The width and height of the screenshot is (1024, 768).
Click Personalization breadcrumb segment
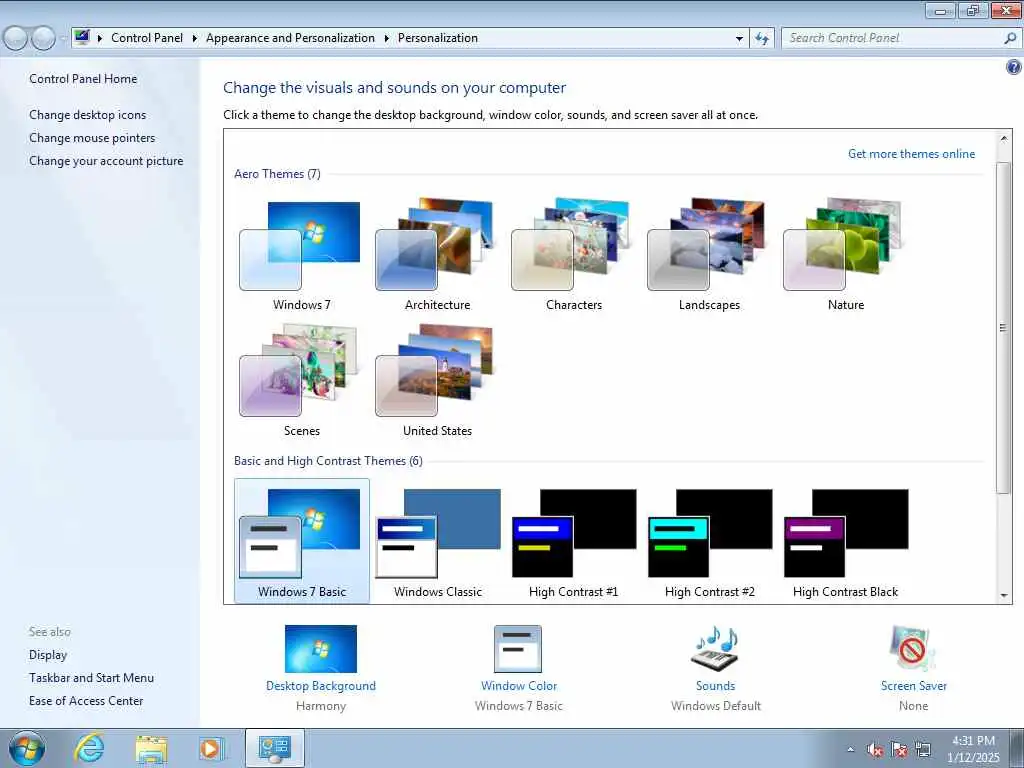point(438,38)
